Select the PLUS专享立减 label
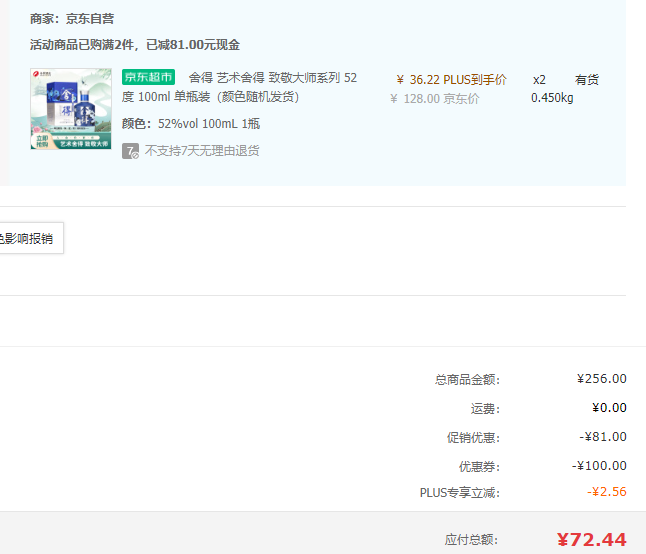 [460, 493]
